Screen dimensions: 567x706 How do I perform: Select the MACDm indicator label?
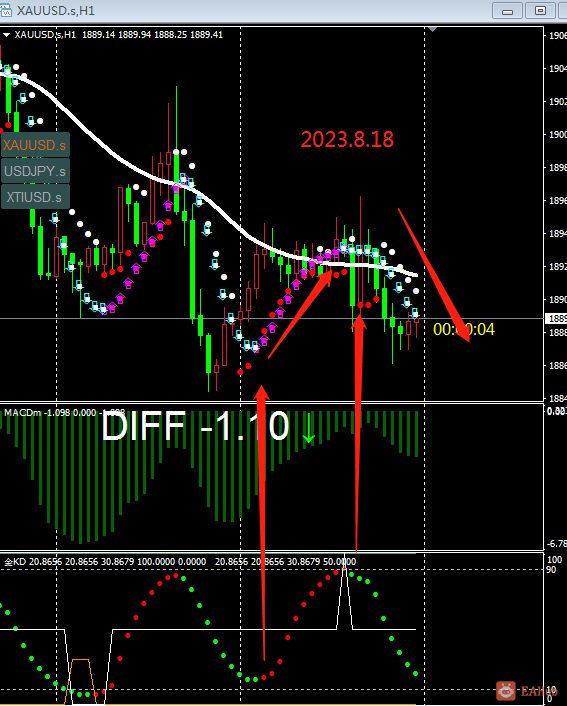(x=23, y=412)
